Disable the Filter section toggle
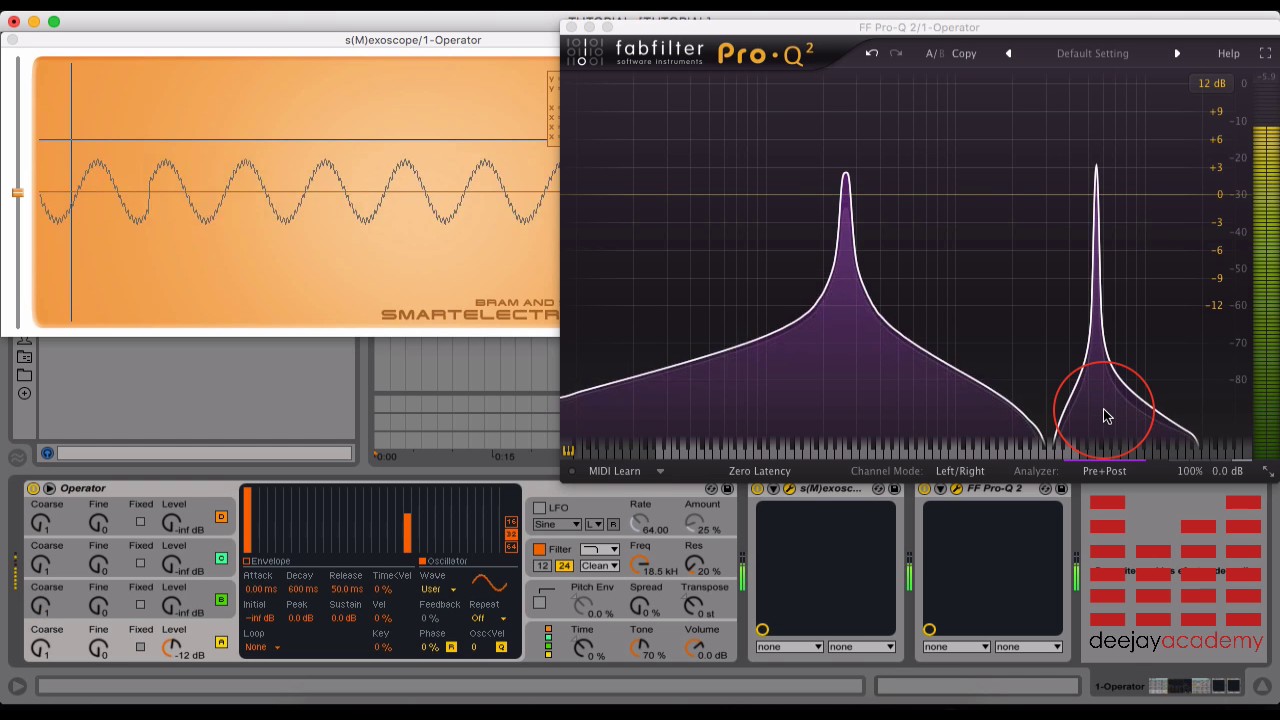1280x720 pixels. tap(540, 549)
